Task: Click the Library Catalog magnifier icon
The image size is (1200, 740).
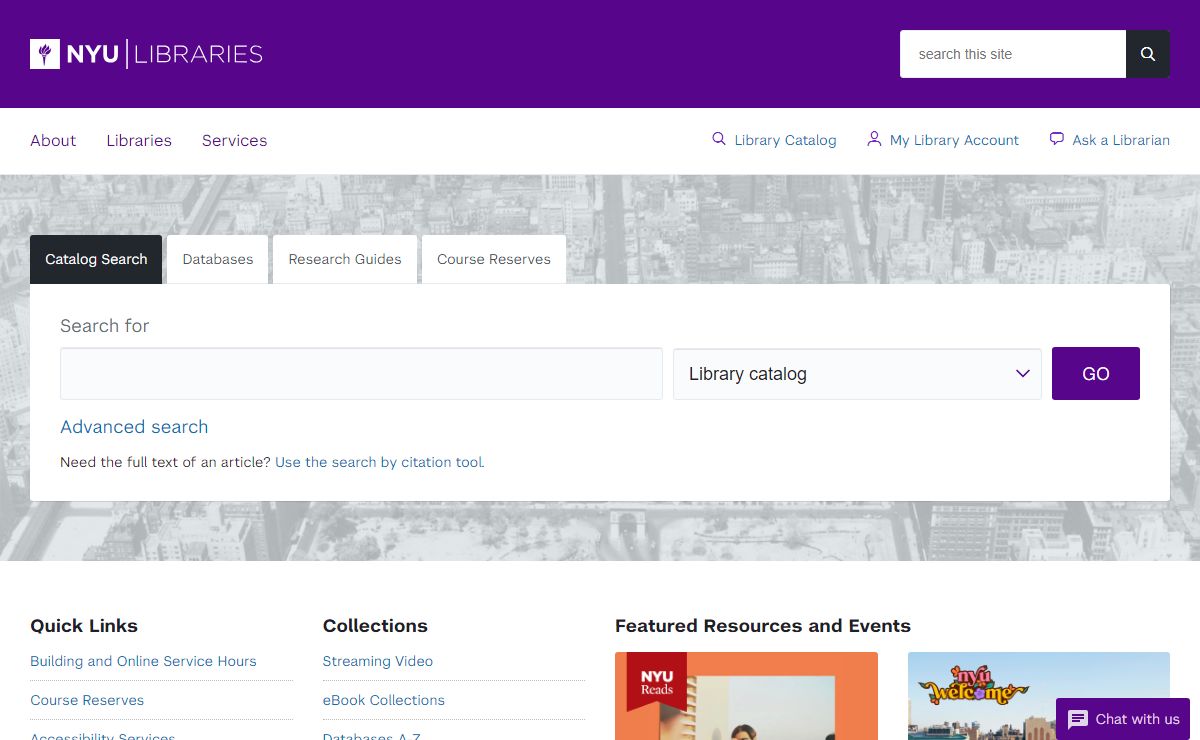Action: [x=718, y=139]
